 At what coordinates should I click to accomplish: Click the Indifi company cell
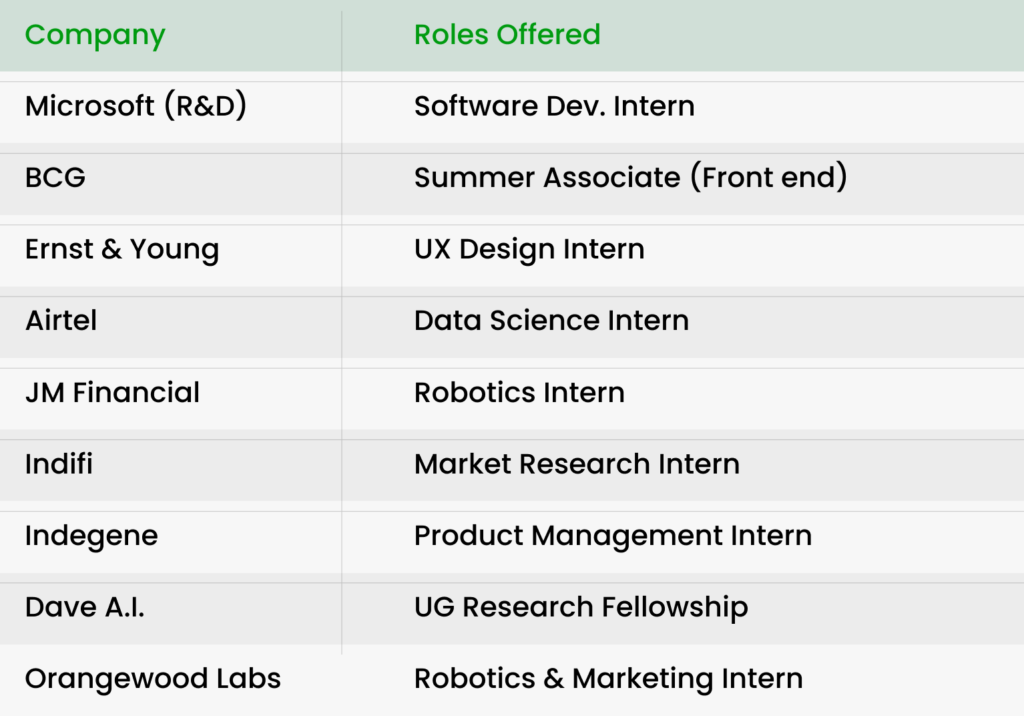tap(59, 464)
